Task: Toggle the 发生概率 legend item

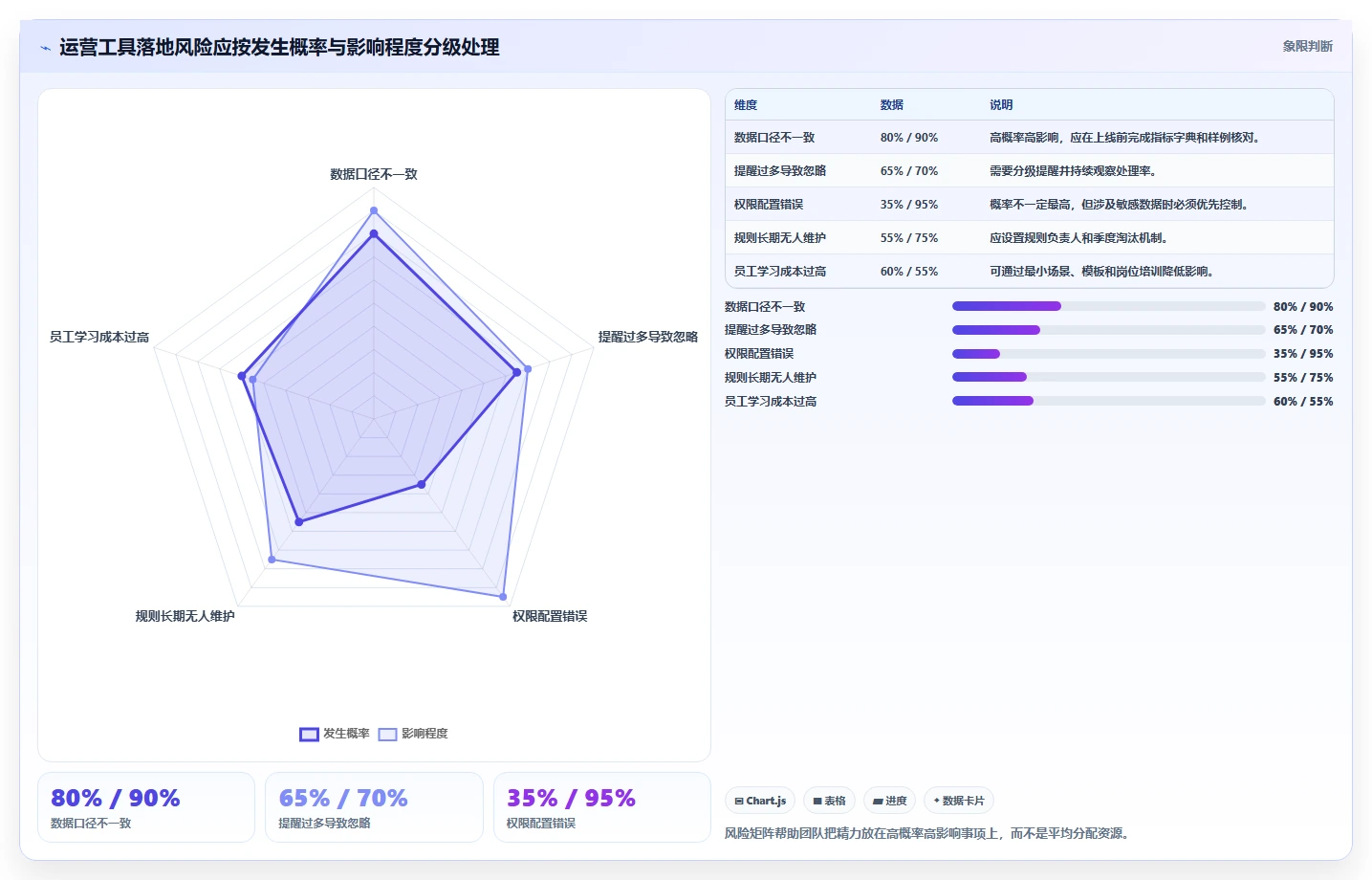Action: pyautogui.click(x=335, y=734)
